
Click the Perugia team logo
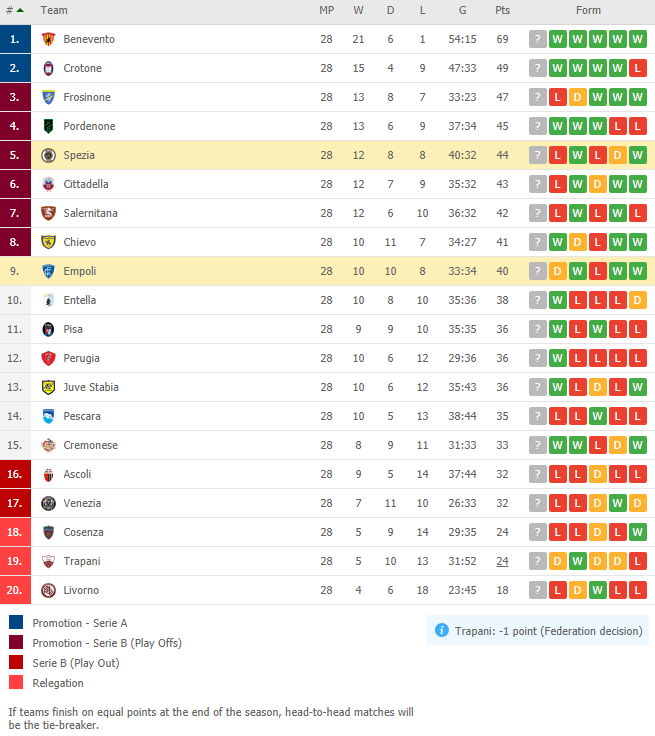(48, 358)
